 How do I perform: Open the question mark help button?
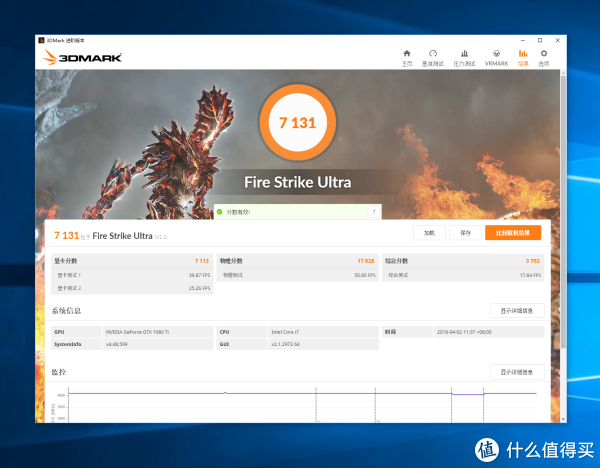point(374,212)
